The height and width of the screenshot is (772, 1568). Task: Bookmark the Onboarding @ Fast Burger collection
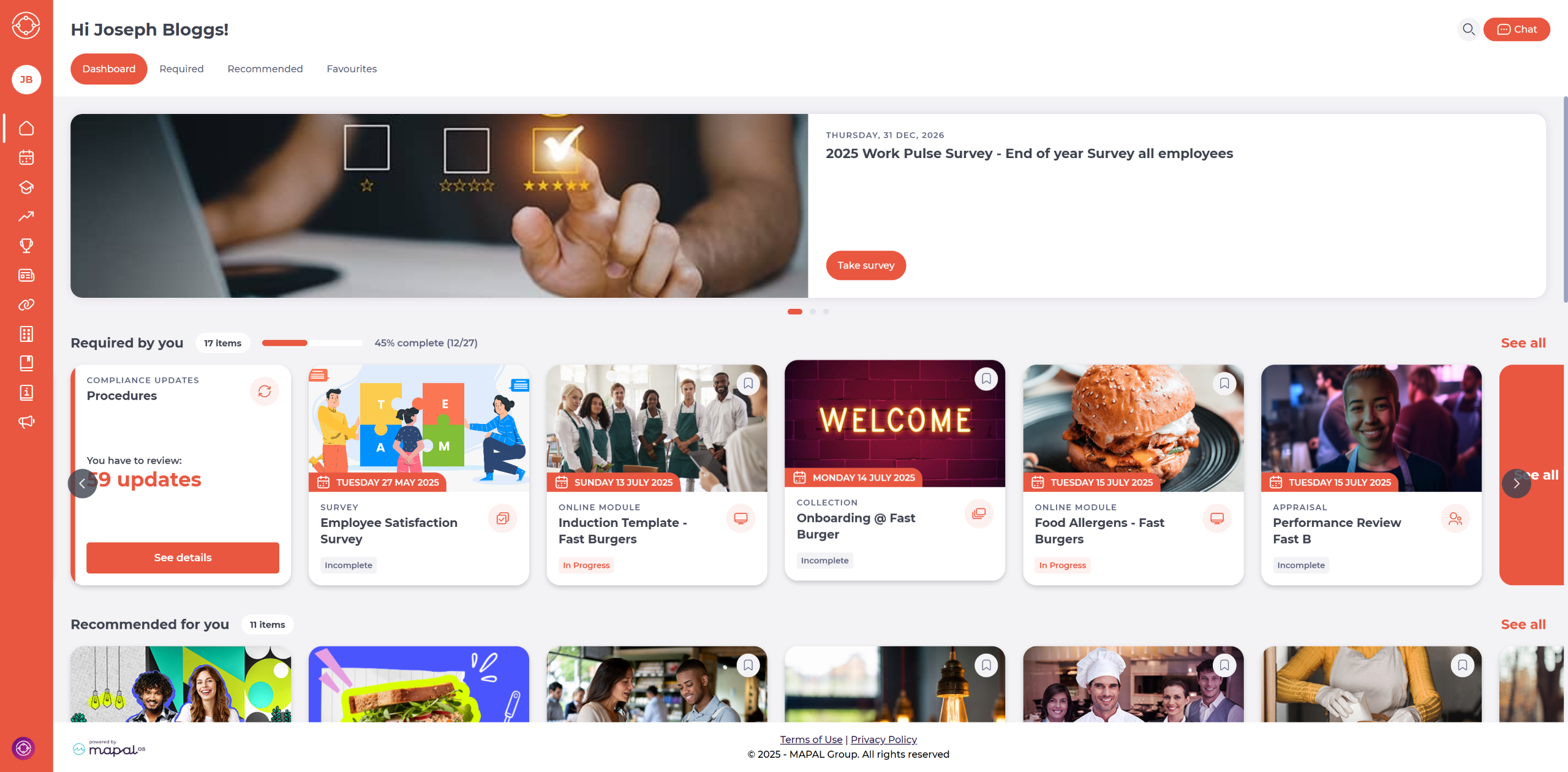pos(986,379)
